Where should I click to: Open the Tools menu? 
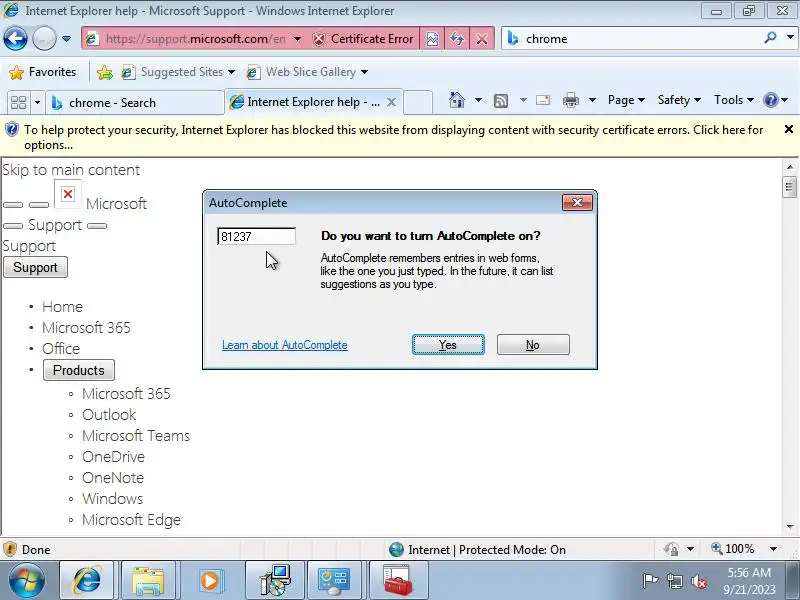point(734,100)
